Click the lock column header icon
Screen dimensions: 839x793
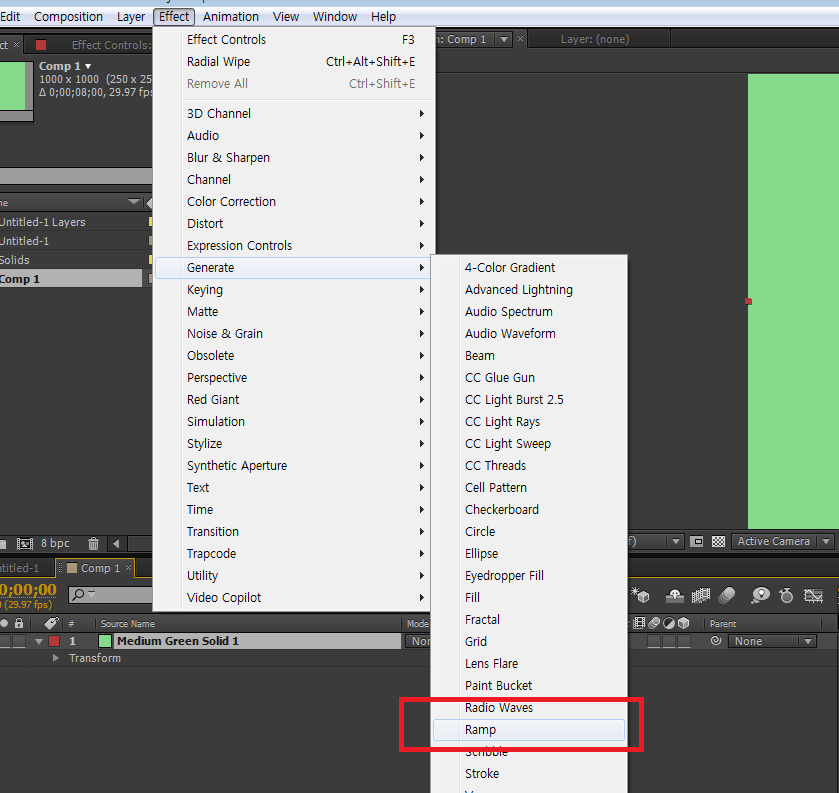point(19,623)
